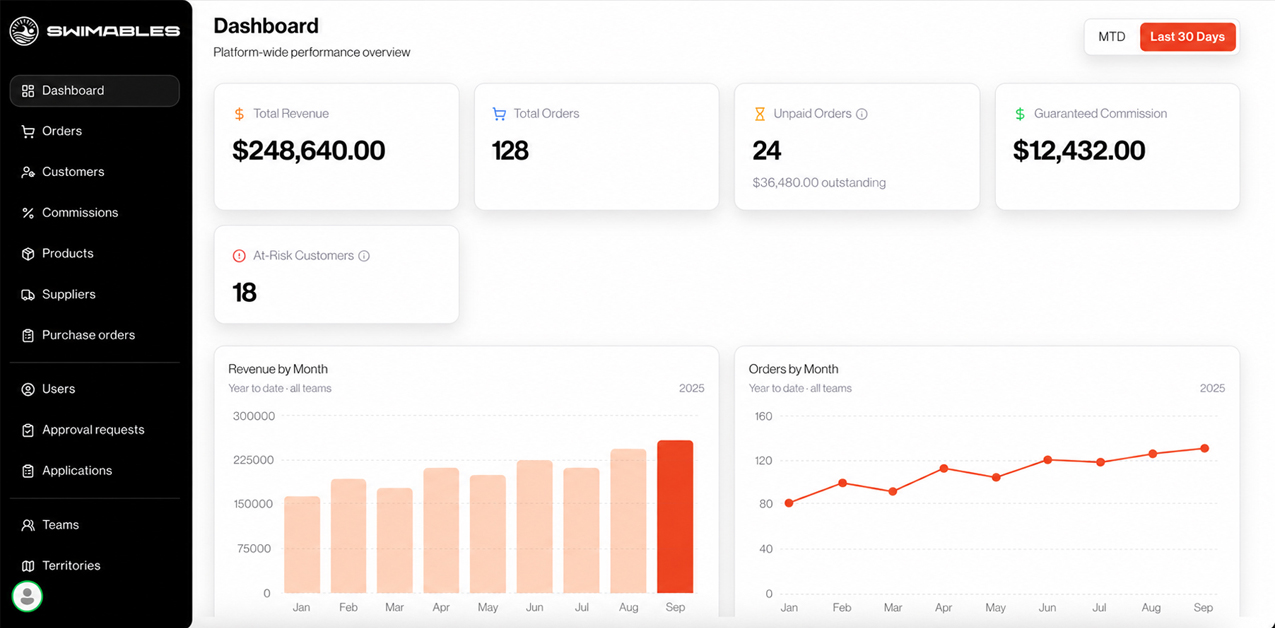Screen dimensions: 1275x628
Task: Click the highlighted Sep revenue bar
Action: point(675,517)
